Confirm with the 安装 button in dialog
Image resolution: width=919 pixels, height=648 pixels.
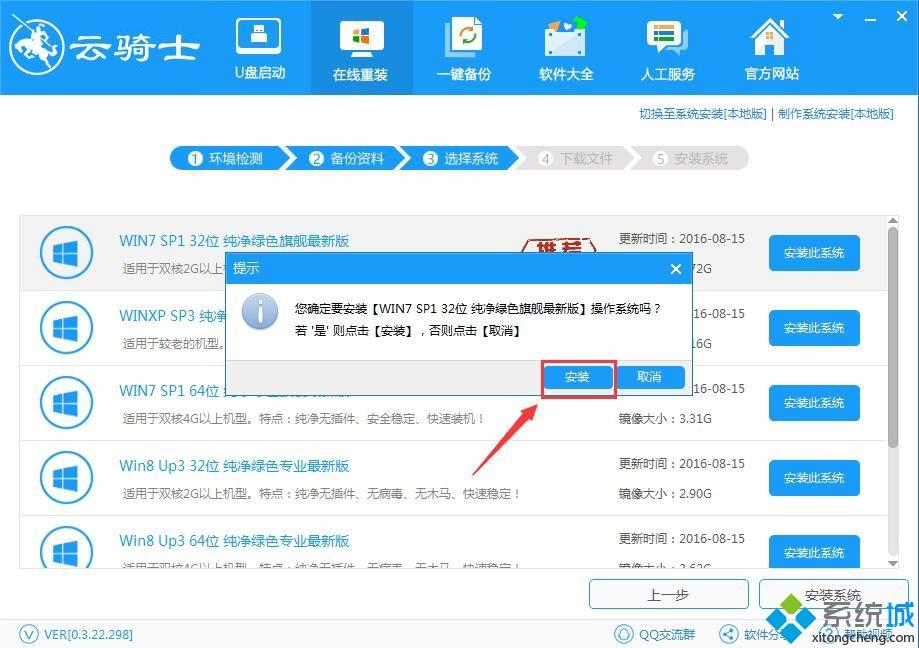[577, 377]
